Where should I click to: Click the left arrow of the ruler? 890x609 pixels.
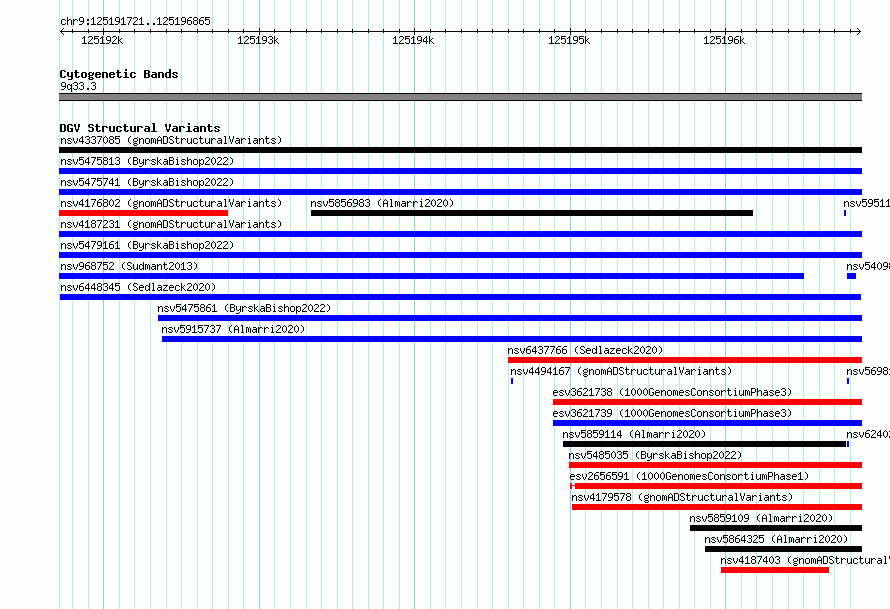click(x=62, y=32)
